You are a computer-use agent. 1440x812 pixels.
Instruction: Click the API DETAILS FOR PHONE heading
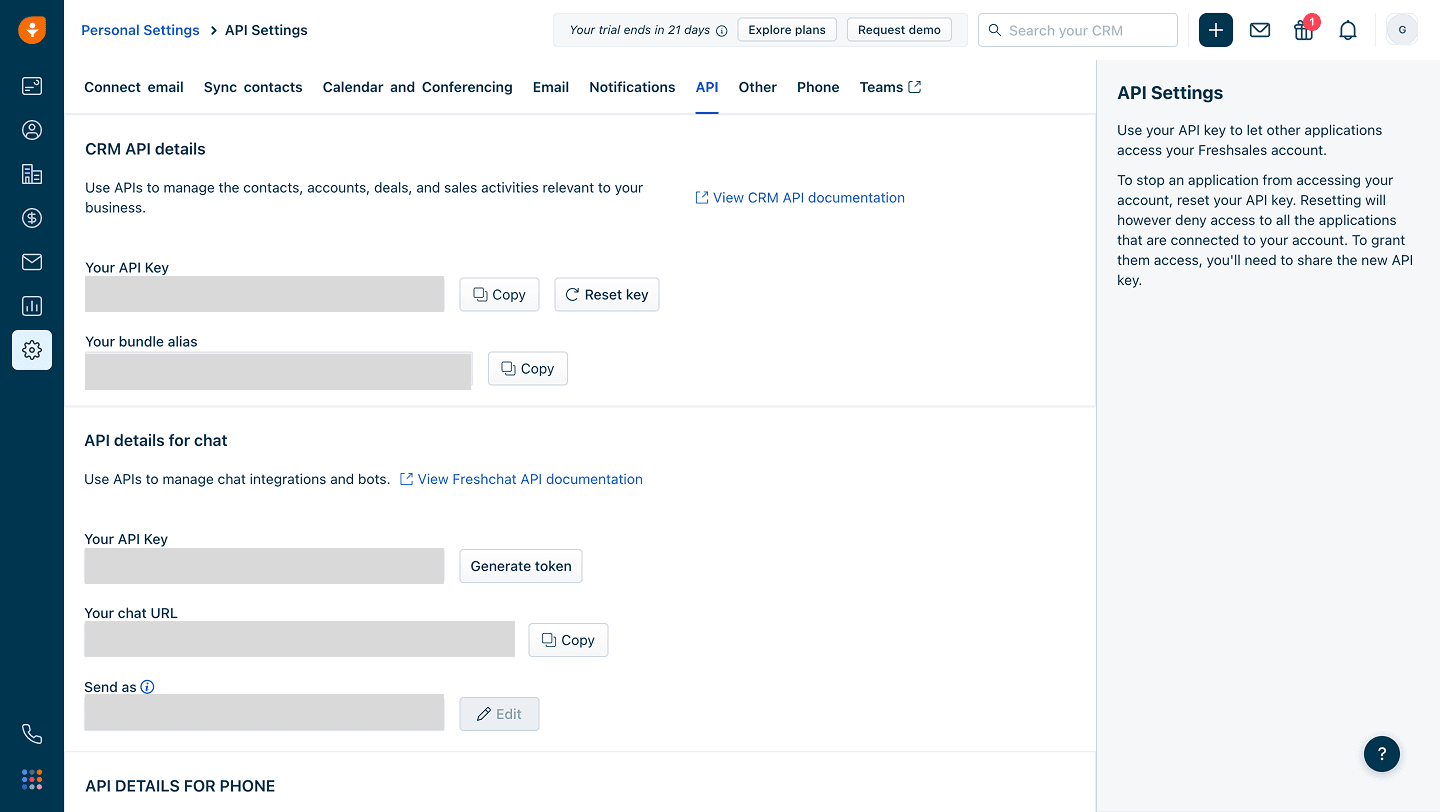click(180, 786)
